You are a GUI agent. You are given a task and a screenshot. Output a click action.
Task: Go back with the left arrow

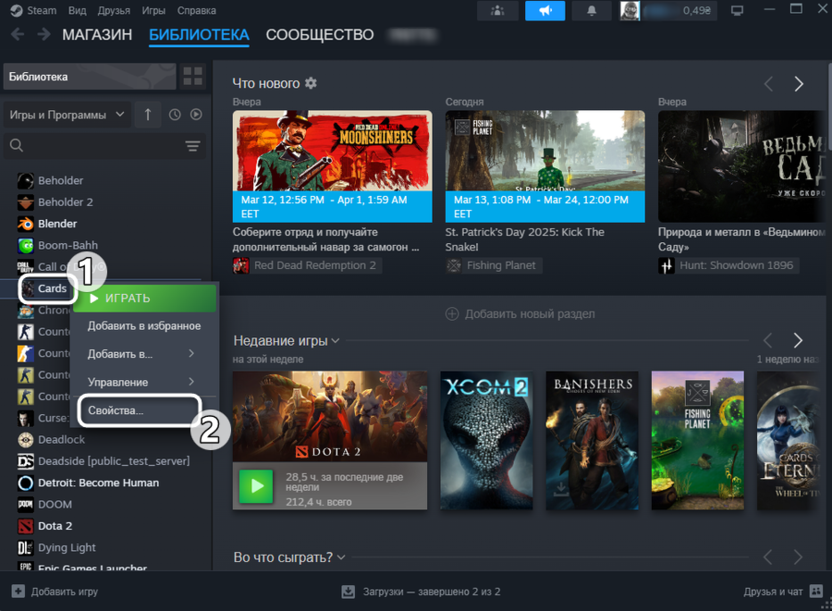[18, 34]
